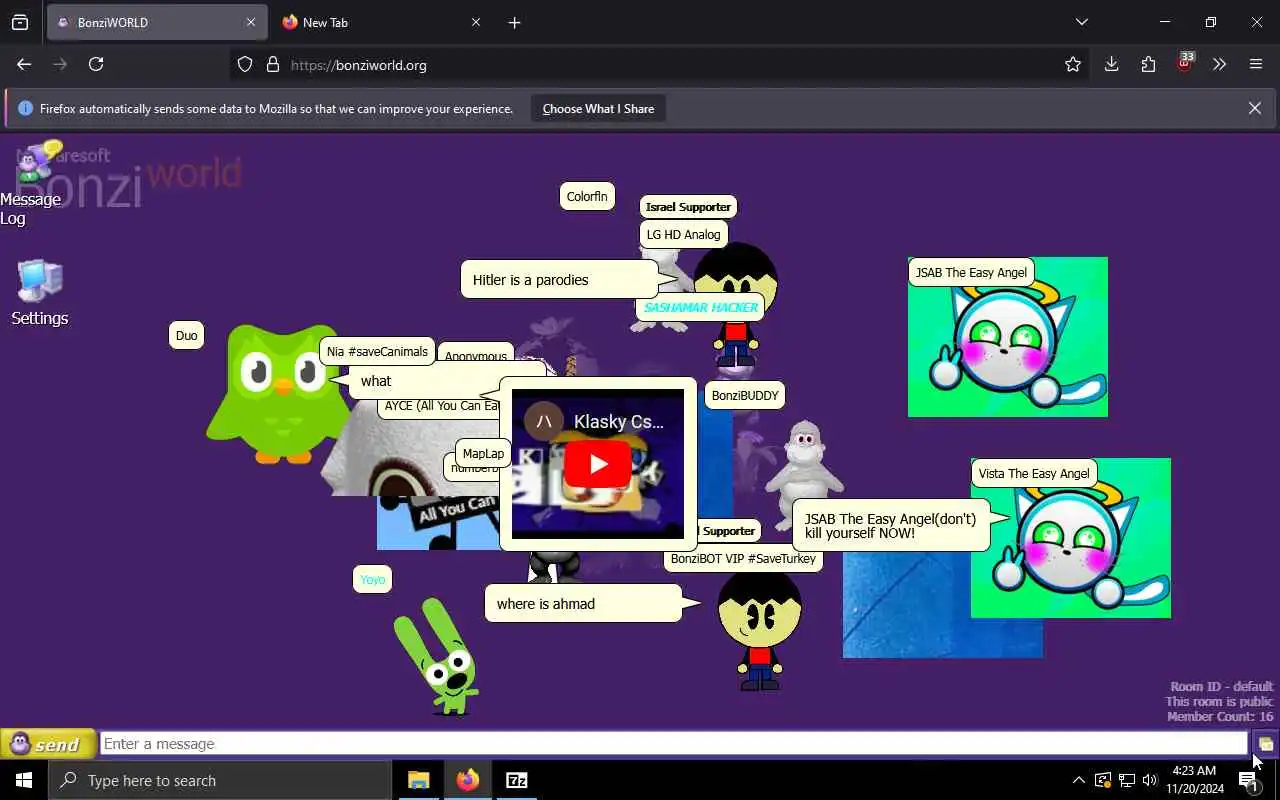
Task: Click the tracking protection shield icon
Action: [x=245, y=65]
